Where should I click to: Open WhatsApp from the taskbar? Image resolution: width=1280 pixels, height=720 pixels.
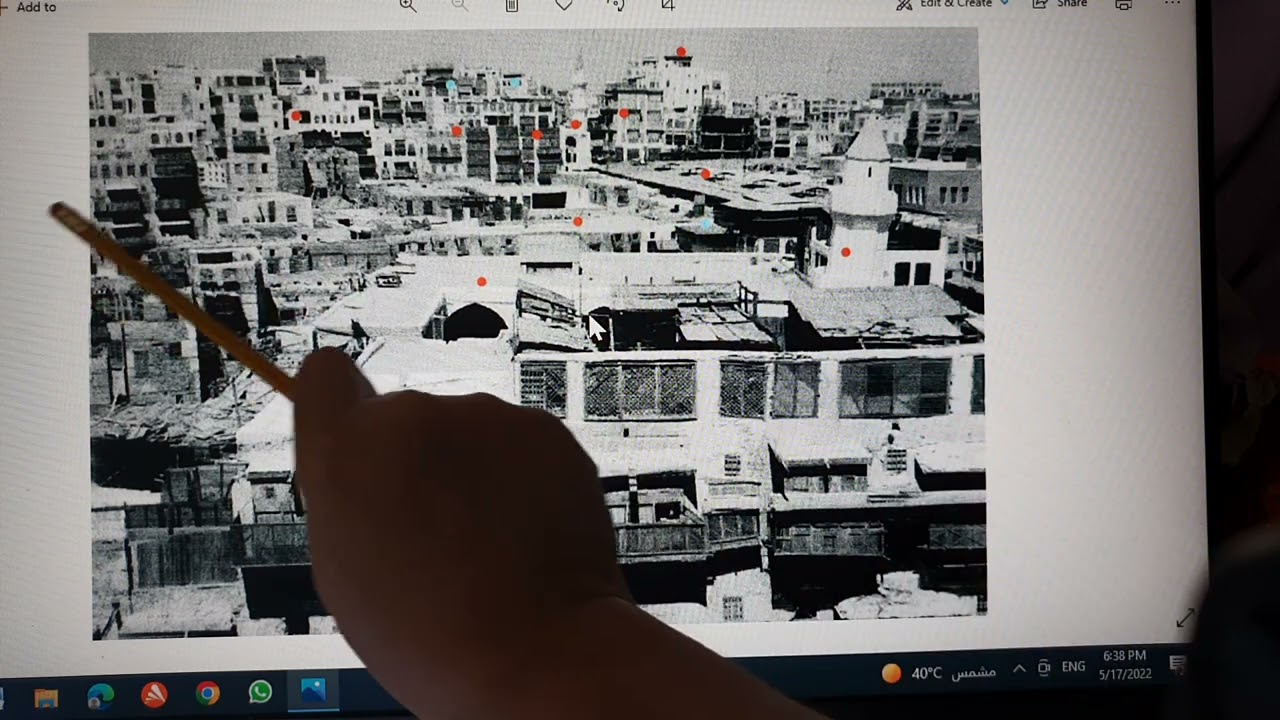coord(260,692)
